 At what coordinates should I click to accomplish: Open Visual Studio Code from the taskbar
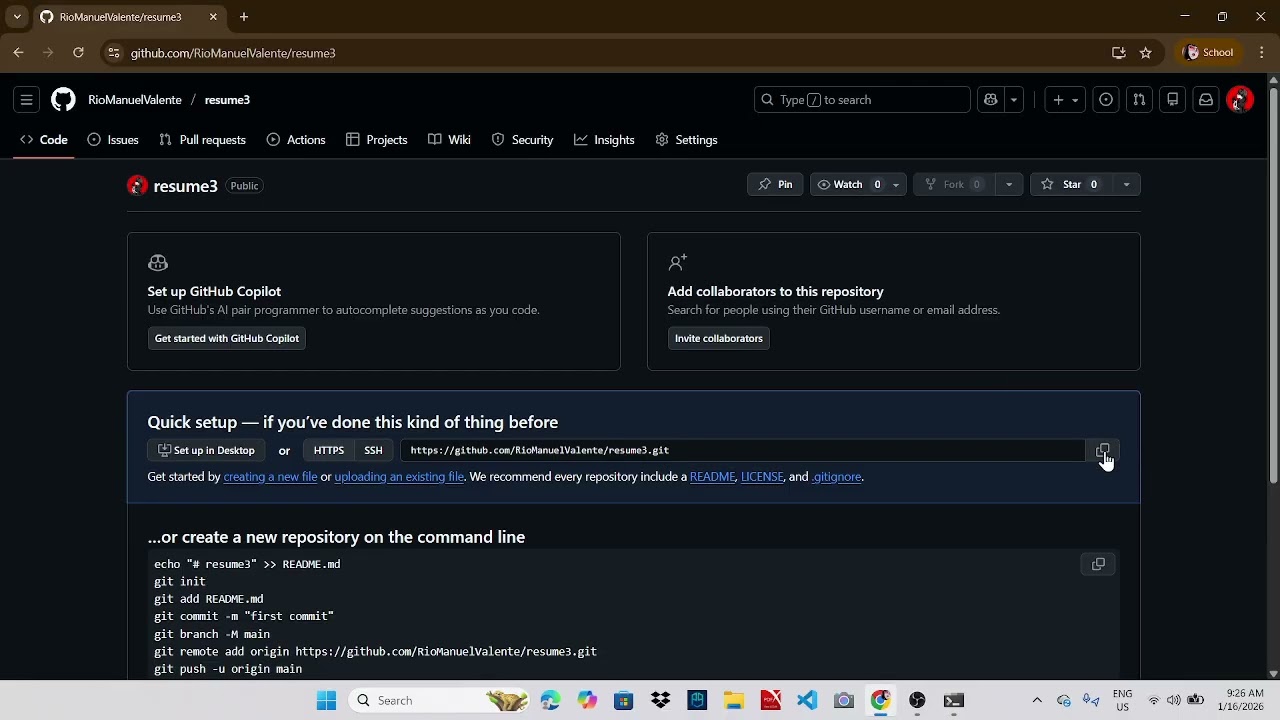coord(807,701)
